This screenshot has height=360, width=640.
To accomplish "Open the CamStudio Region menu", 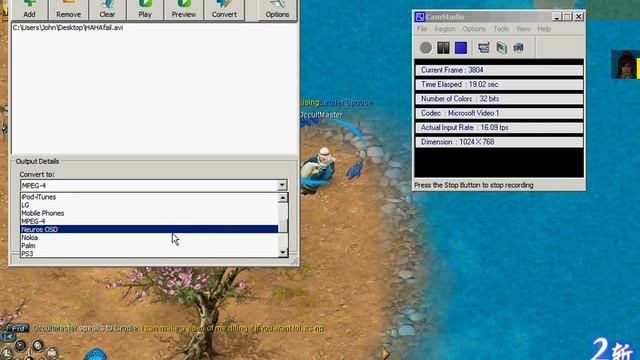I will [x=444, y=29].
